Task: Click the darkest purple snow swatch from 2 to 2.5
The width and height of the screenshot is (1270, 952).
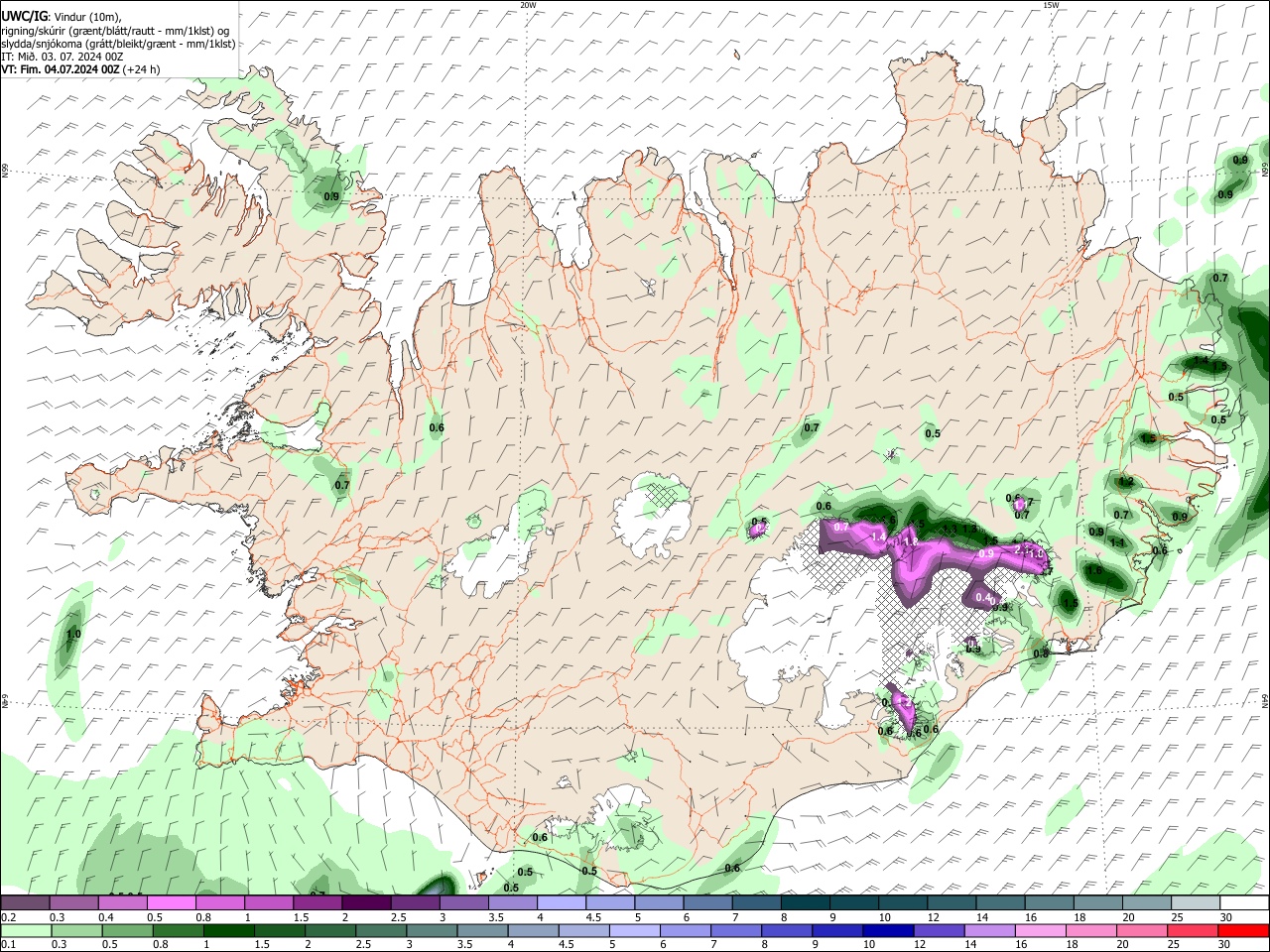Action: coord(366,903)
